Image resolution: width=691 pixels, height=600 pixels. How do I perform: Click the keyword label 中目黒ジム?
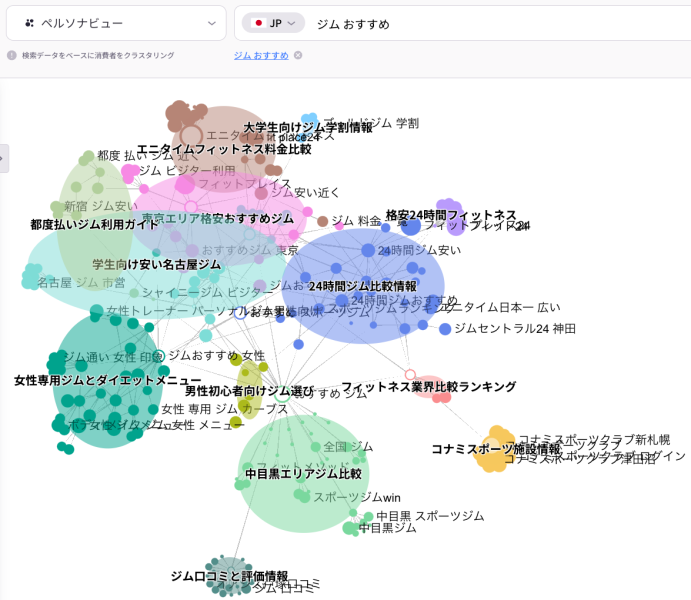coord(387,527)
